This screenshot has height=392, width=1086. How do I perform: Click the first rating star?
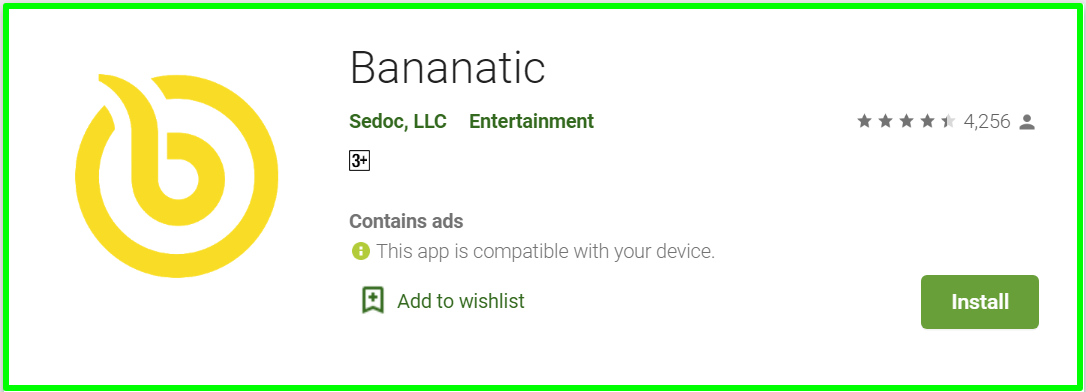[x=864, y=122]
